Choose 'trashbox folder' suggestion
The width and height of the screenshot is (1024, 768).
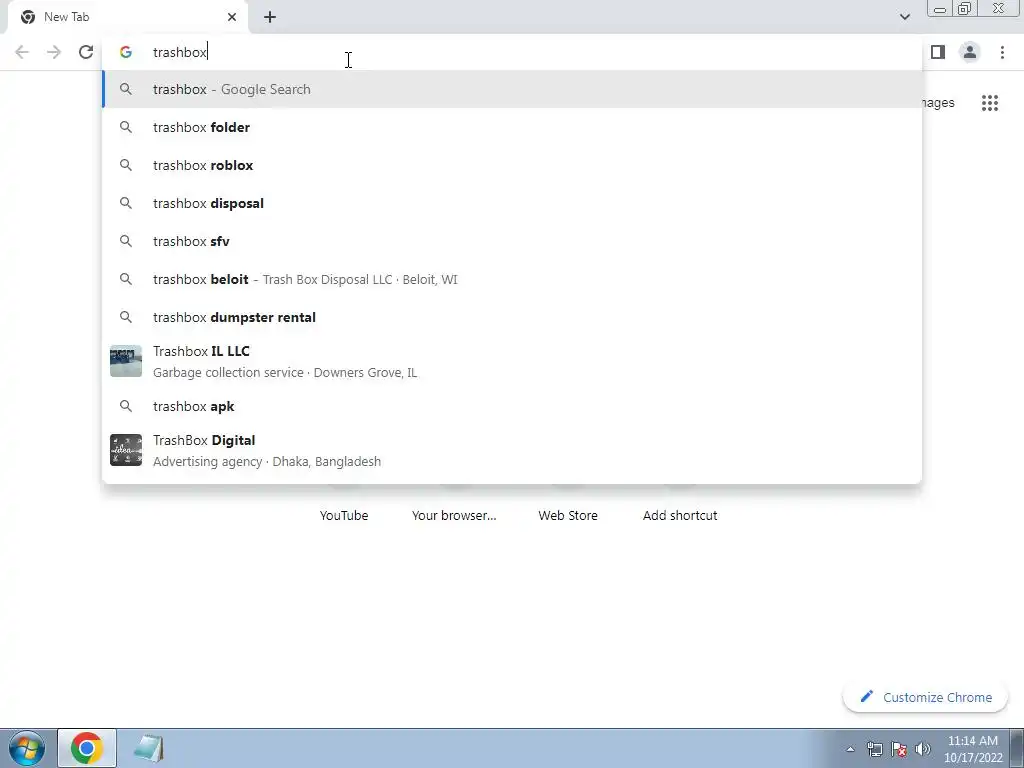[512, 127]
